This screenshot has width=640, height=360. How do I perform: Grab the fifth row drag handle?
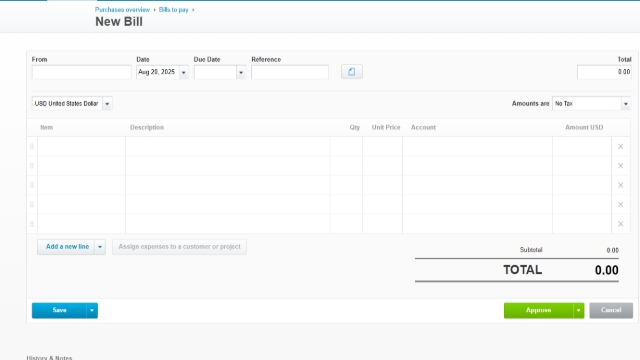coord(32,224)
